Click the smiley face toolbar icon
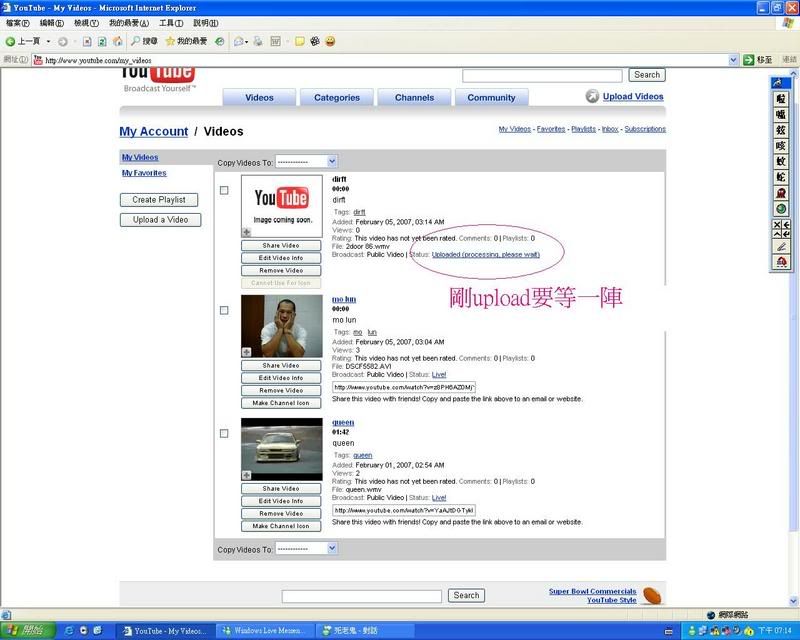800x640 pixels. 330,41
